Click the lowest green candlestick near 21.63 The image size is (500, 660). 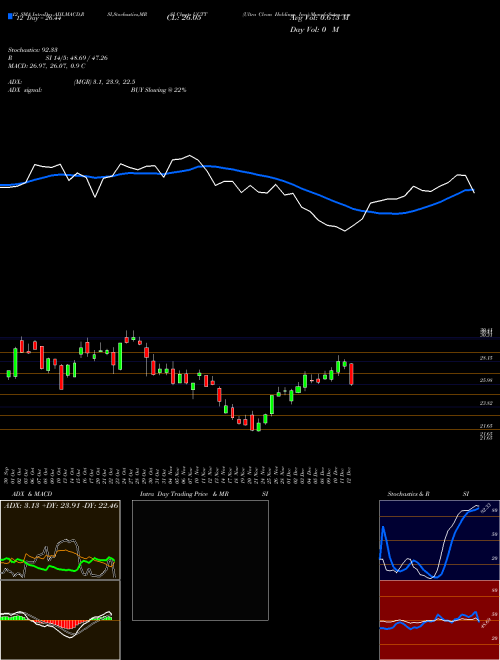[258, 427]
